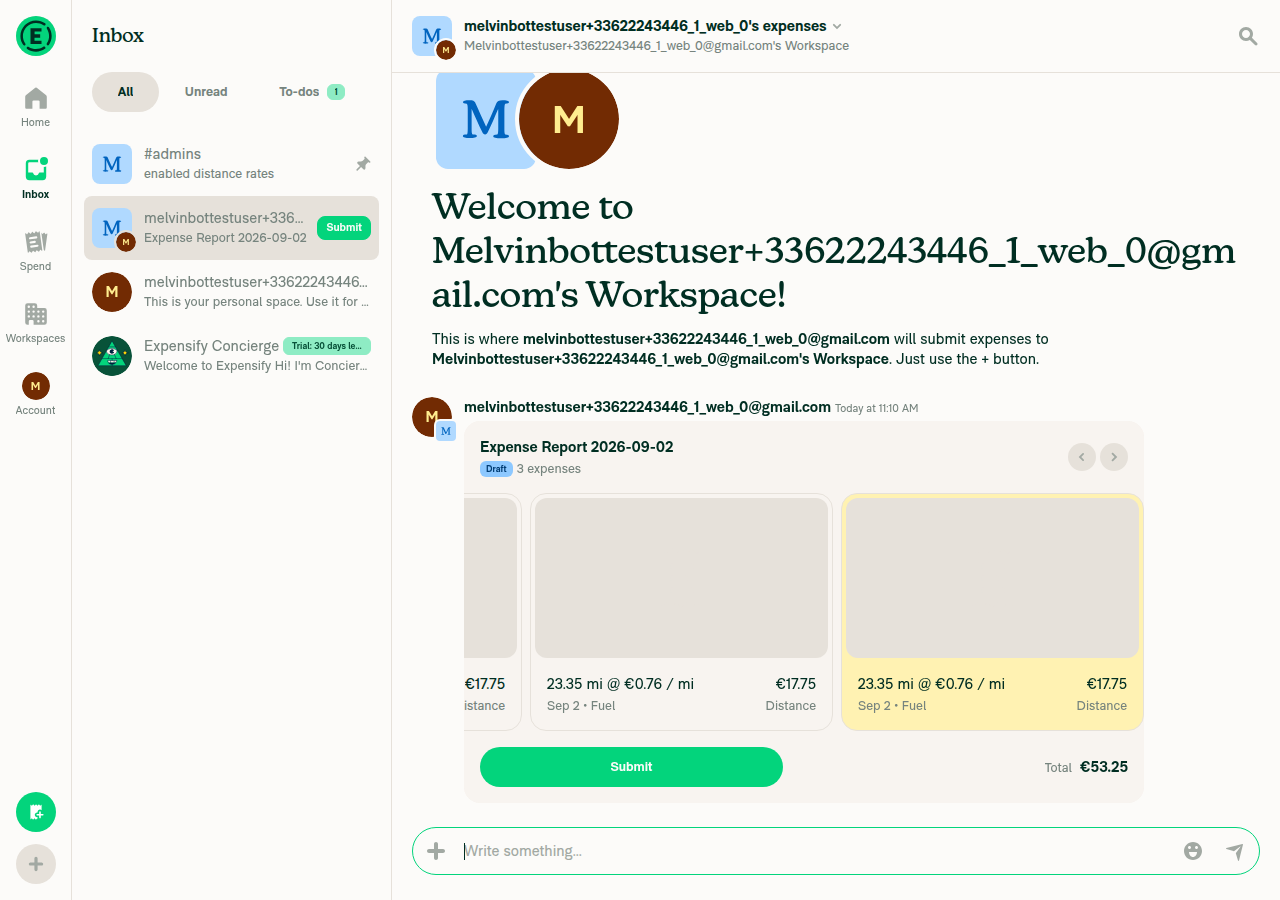
Task: Click the green create expense button
Action: click(x=36, y=812)
